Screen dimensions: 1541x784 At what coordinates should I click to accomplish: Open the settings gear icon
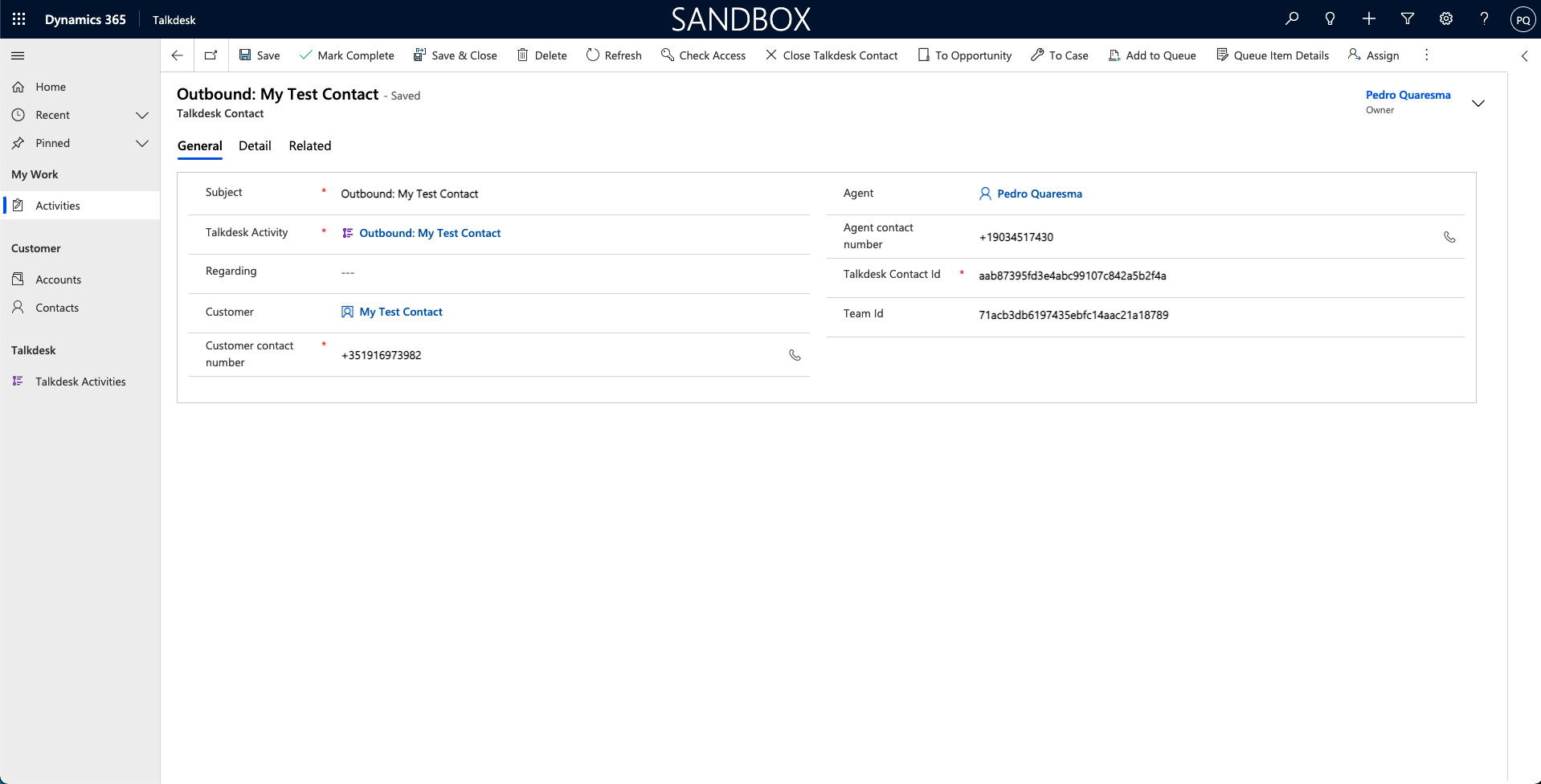[x=1446, y=19]
